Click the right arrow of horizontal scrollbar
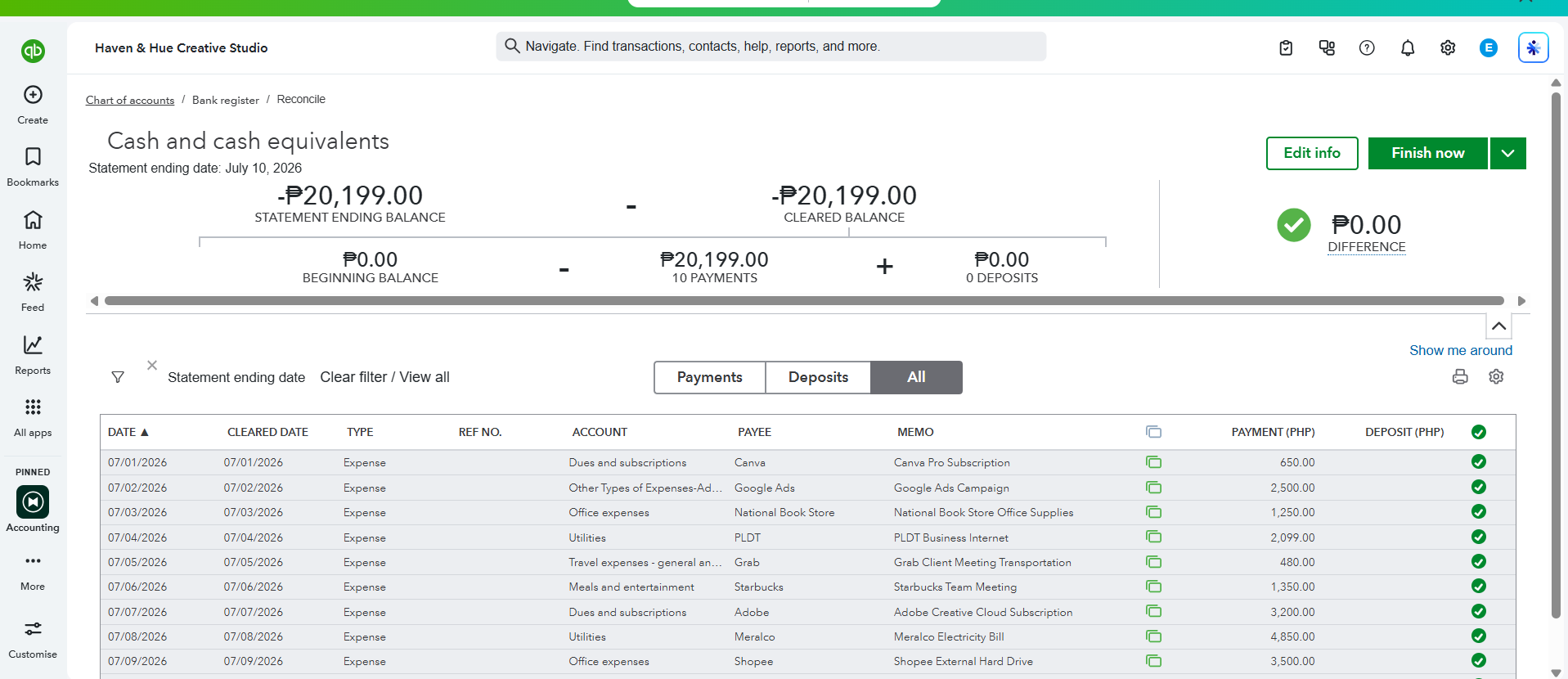Viewport: 1568px width, 679px height. tap(1521, 301)
